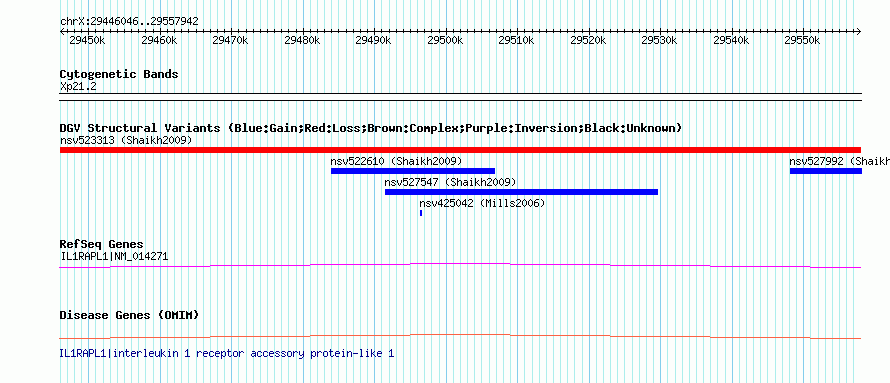Click the 29530k ruler tick label
The image size is (890, 383).
pos(659,40)
